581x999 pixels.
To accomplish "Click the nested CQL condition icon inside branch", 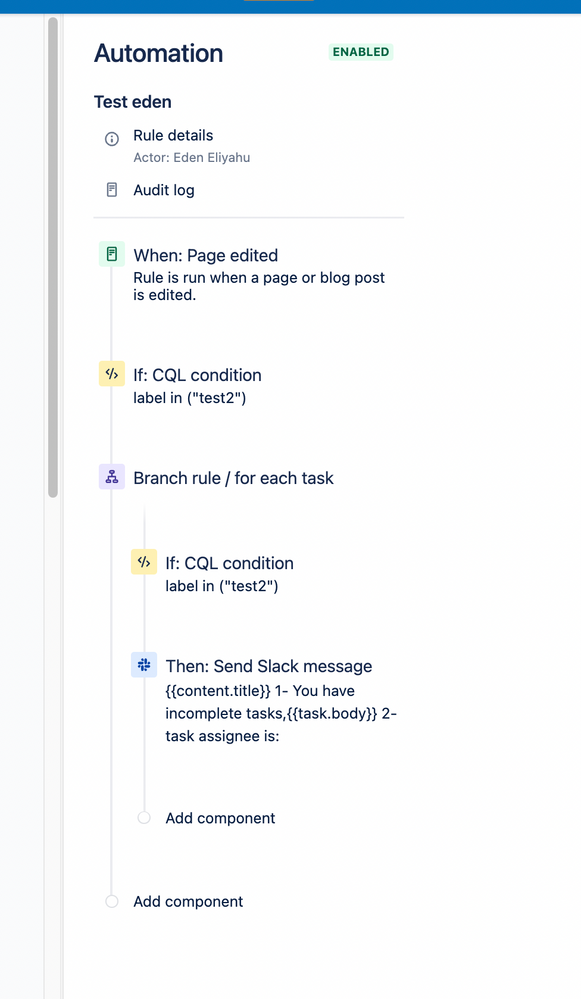I will click(143, 562).
